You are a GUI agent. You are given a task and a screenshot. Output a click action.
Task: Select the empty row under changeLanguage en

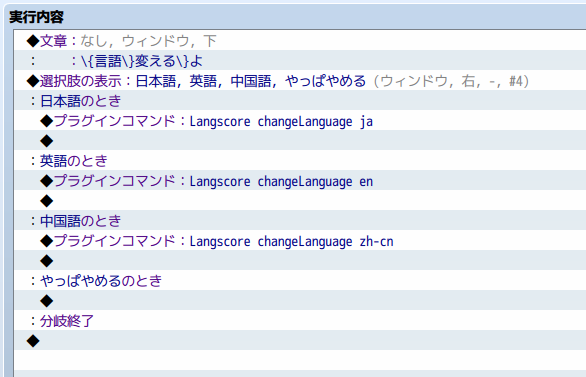300,200
